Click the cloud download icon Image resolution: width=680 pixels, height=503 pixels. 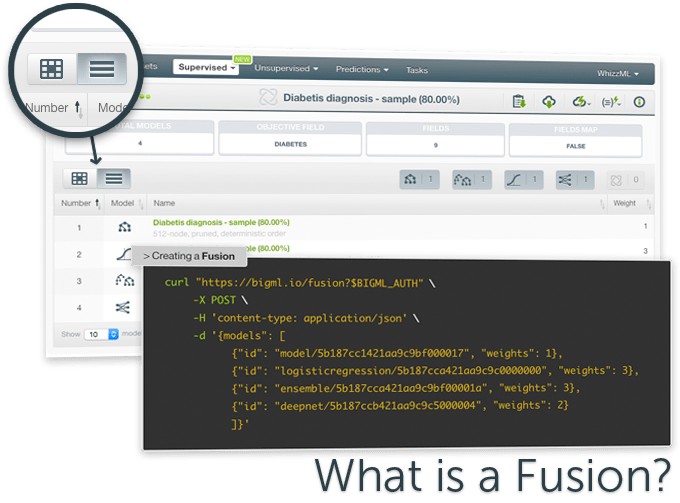point(549,100)
